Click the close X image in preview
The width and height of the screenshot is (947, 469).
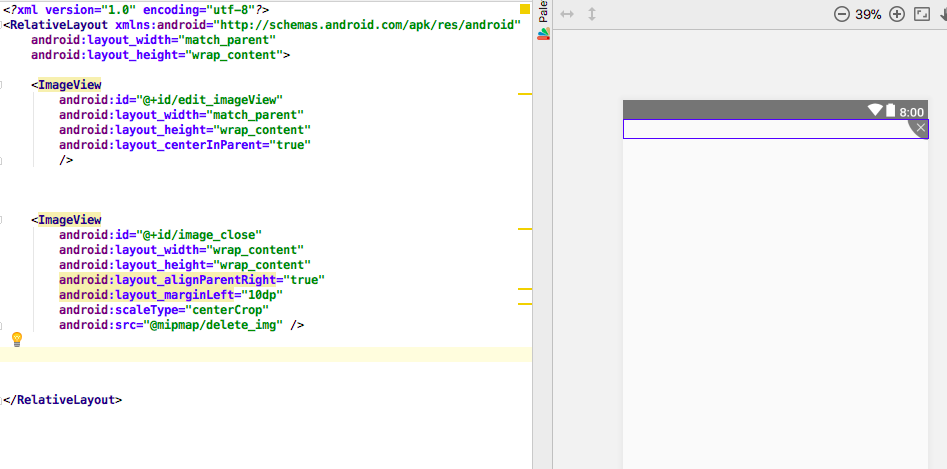tap(920, 127)
